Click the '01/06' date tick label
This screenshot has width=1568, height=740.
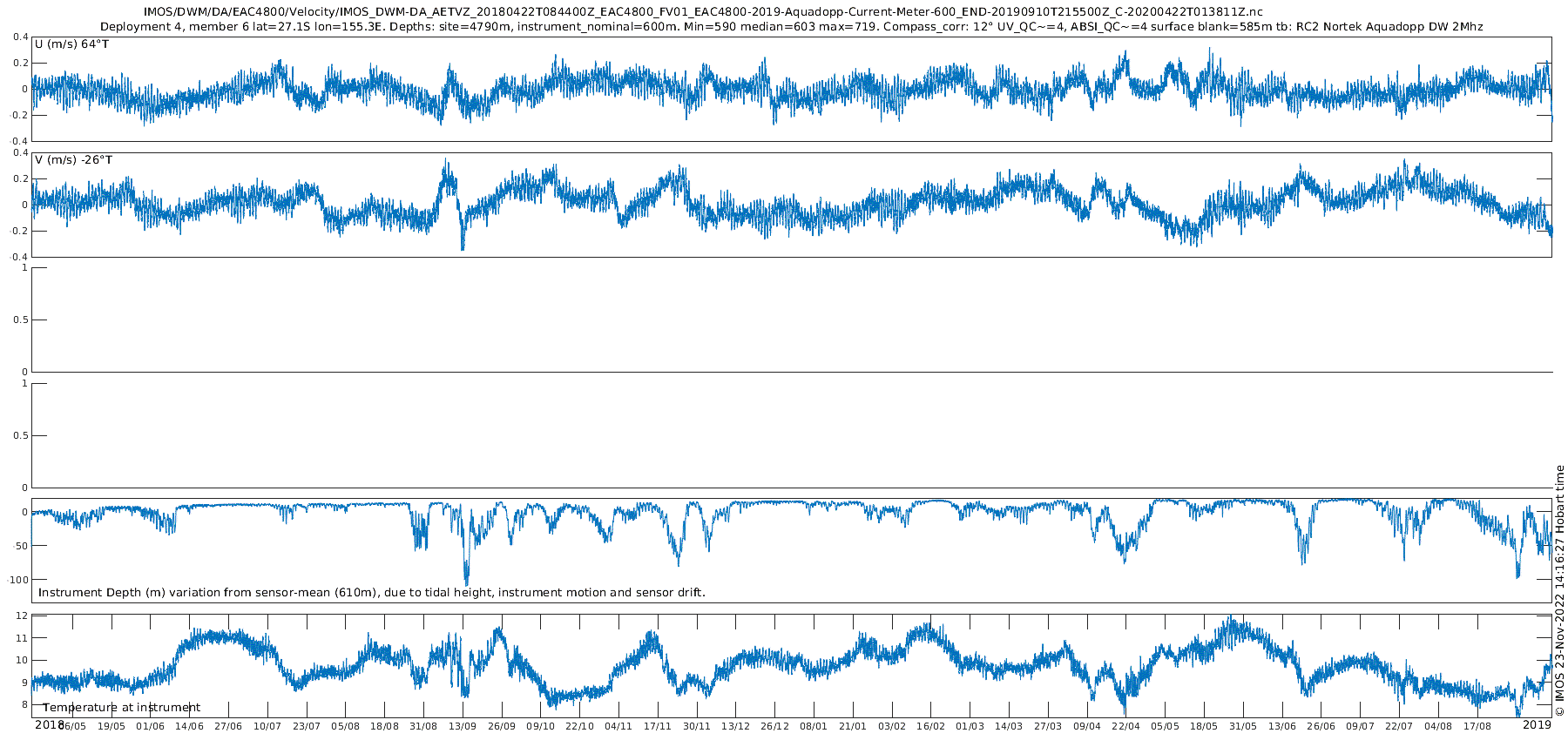pos(151,726)
